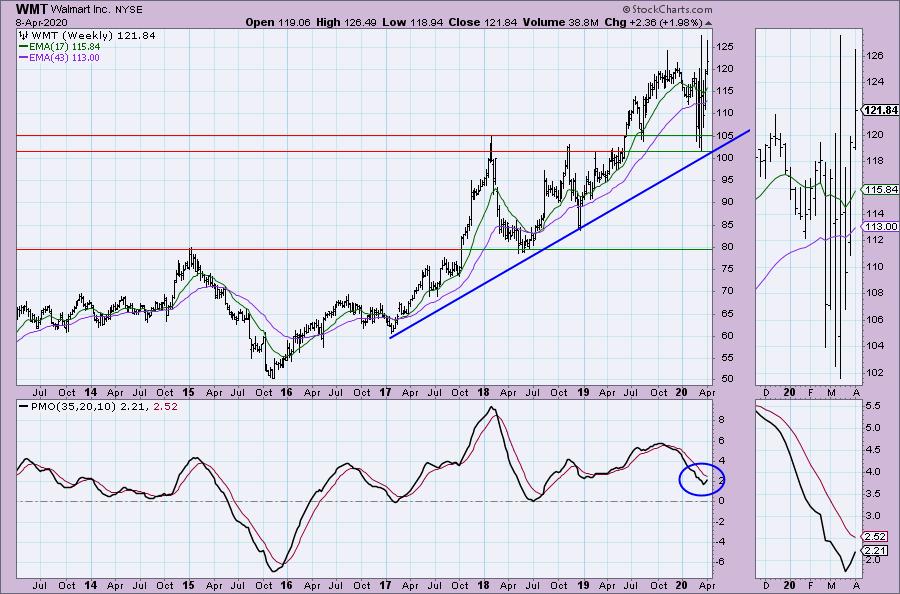Click the EMA(43) 113.00 legend entry
900x594 pixels.
click(64, 57)
